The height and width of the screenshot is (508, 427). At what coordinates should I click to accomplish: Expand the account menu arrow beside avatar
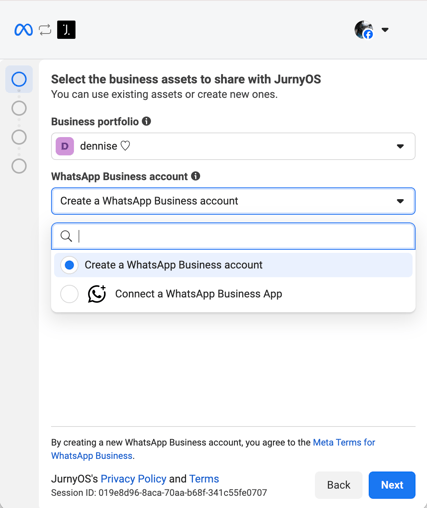pos(385,30)
